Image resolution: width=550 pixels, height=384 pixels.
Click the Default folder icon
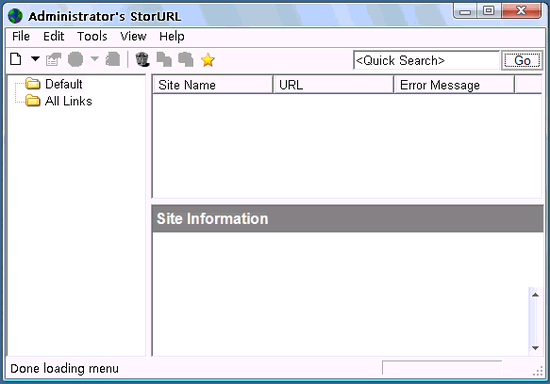pyautogui.click(x=33, y=83)
